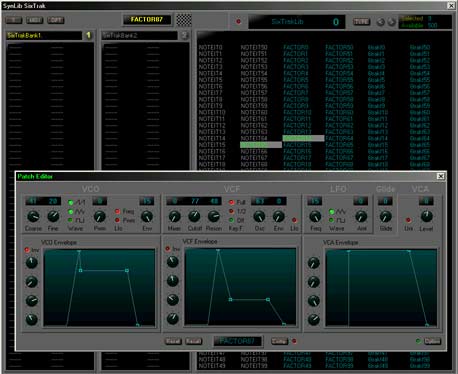This screenshot has width=458, height=374.
Task: Click the LFO Freq knob
Action: pyautogui.click(x=315, y=217)
